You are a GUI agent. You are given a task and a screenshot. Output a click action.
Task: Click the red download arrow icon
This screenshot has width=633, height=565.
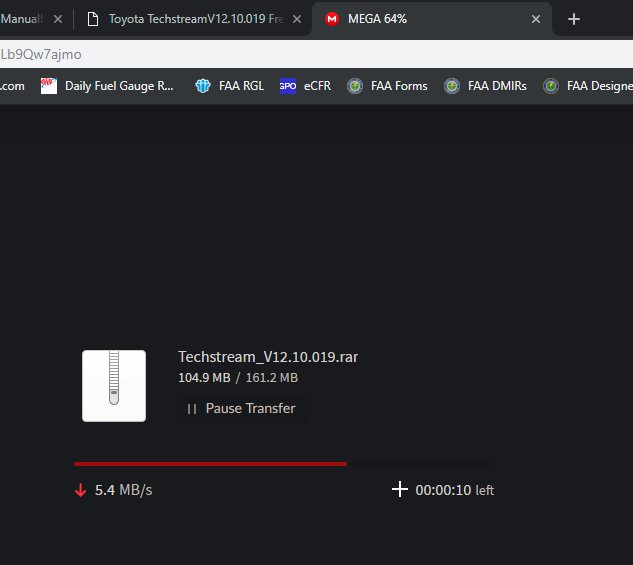(x=81, y=490)
